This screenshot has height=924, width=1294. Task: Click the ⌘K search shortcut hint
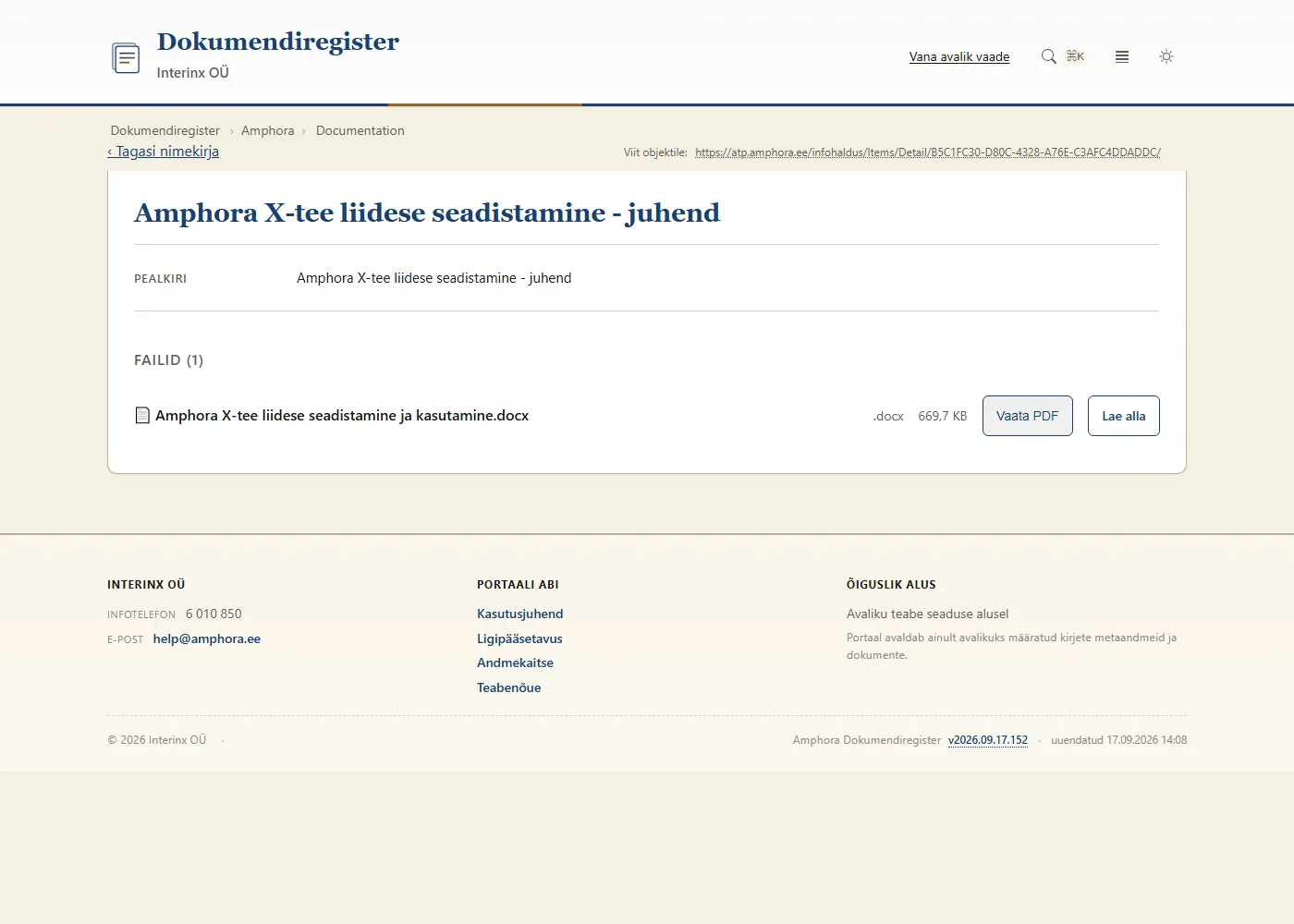(x=1076, y=56)
